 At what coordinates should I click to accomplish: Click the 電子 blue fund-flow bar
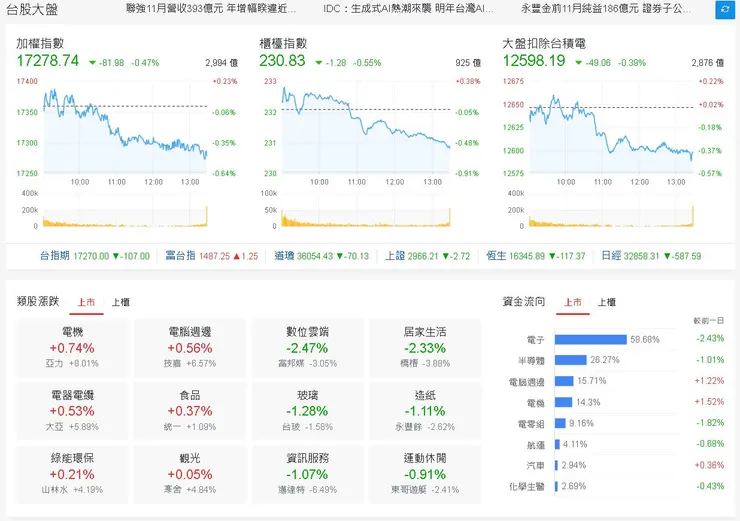coord(590,340)
